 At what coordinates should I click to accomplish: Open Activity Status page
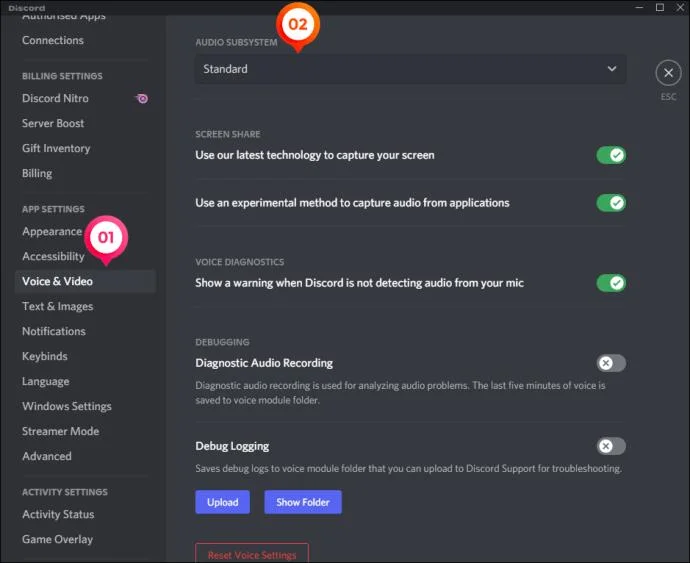(x=58, y=515)
